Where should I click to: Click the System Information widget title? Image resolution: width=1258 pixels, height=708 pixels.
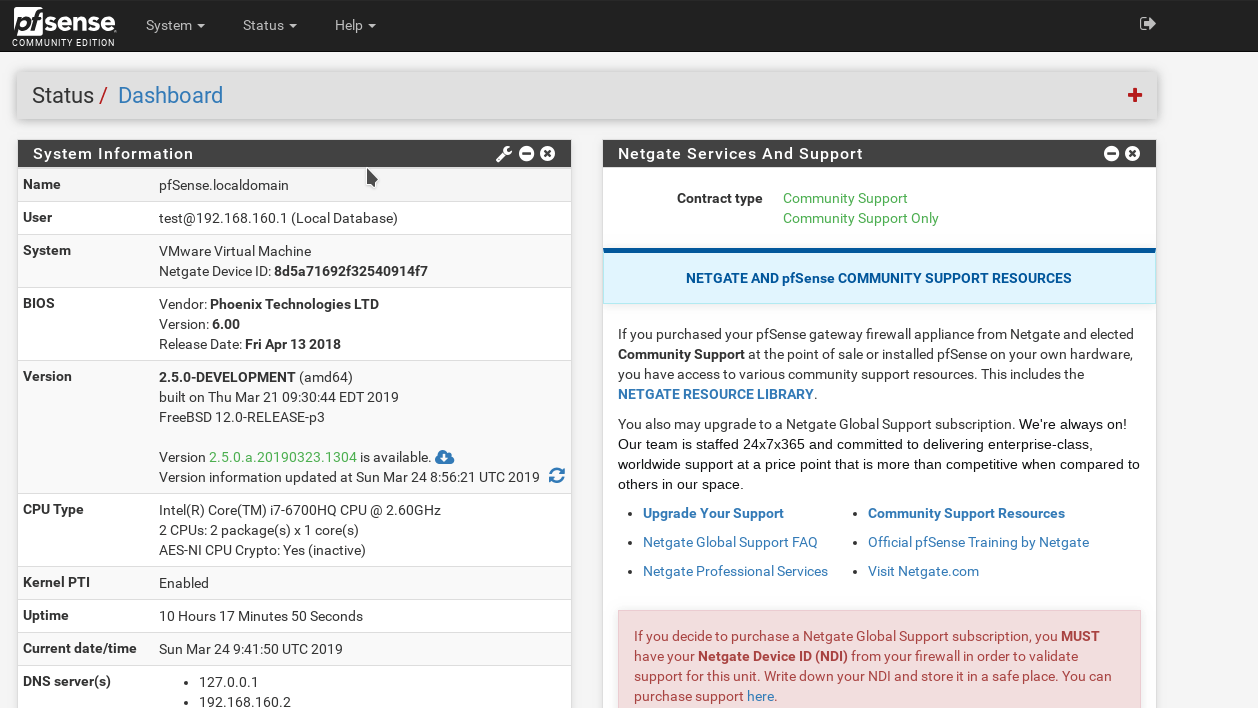click(x=113, y=153)
